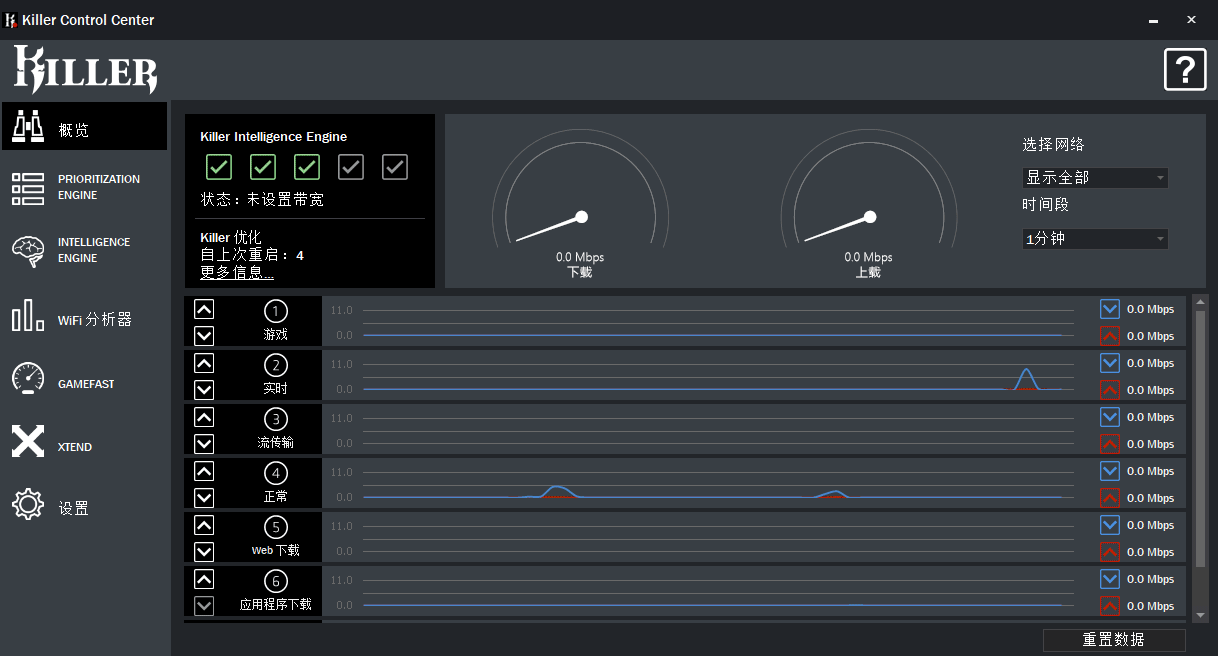Open 设置 gear icon
The height and width of the screenshot is (656, 1218).
click(28, 504)
